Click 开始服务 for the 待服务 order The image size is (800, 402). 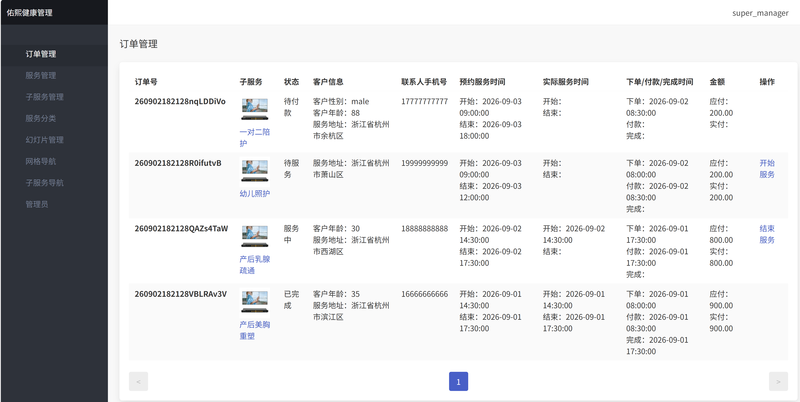(x=767, y=169)
